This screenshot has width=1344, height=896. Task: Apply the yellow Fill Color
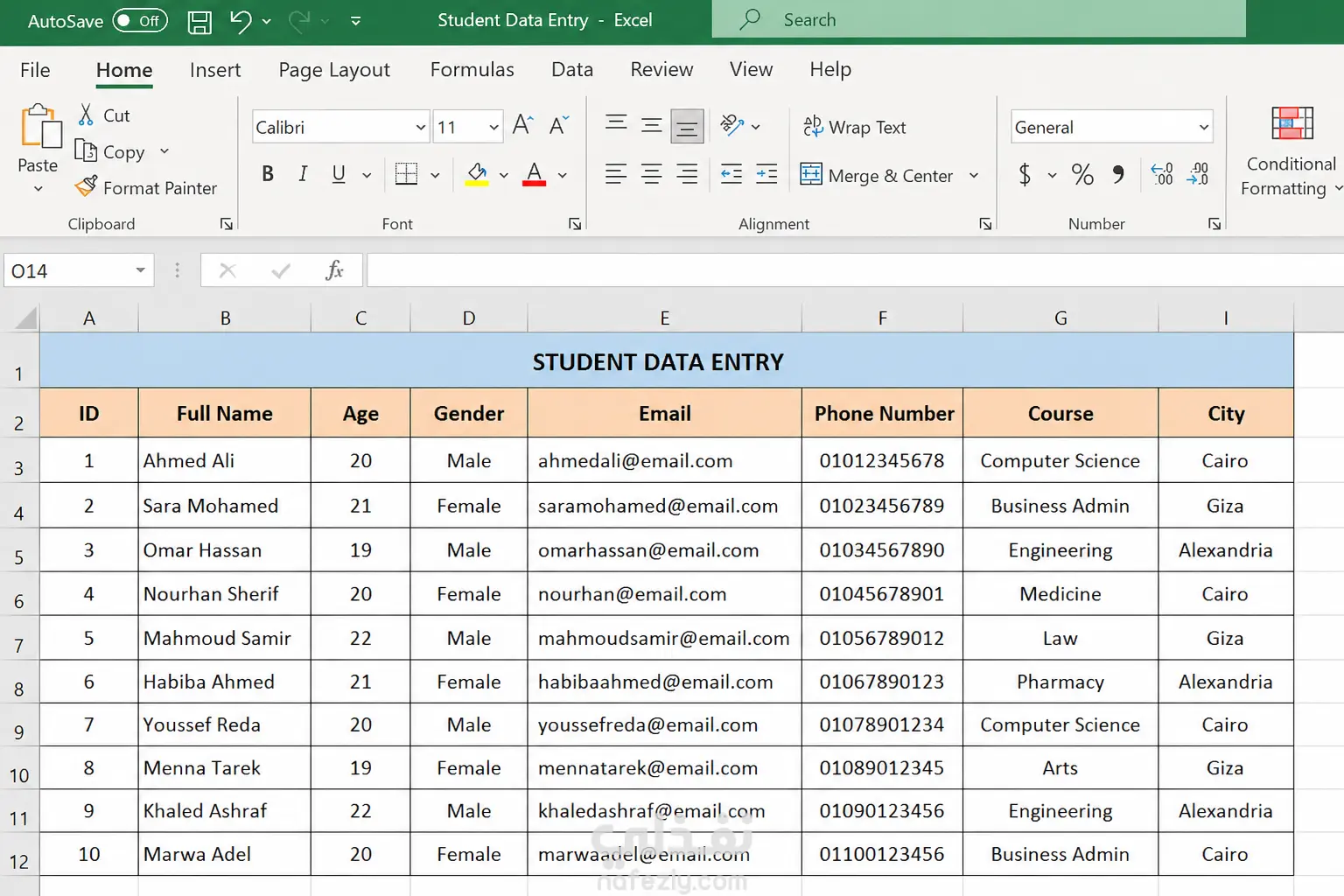coord(477,174)
